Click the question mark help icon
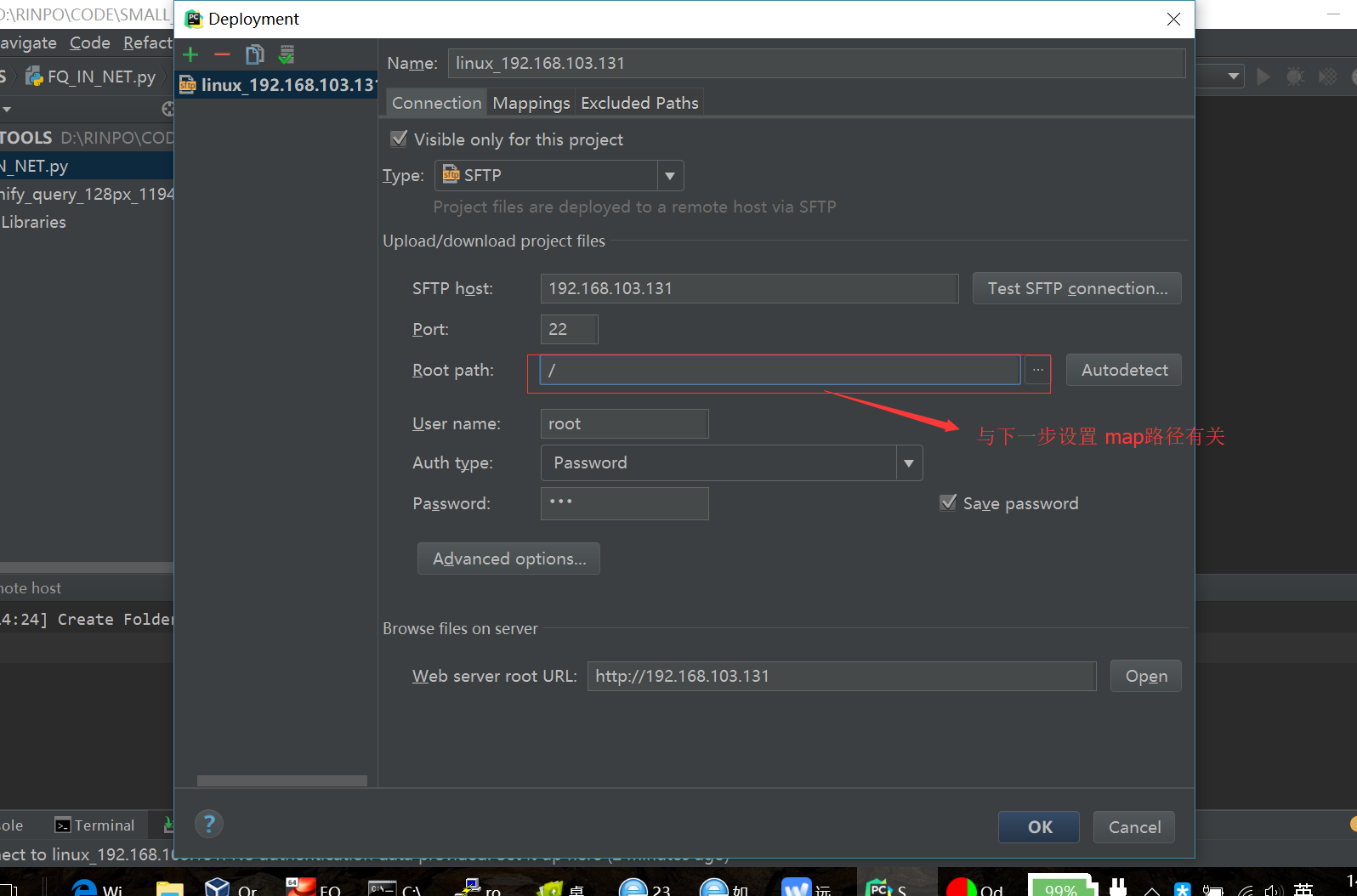 click(x=209, y=824)
